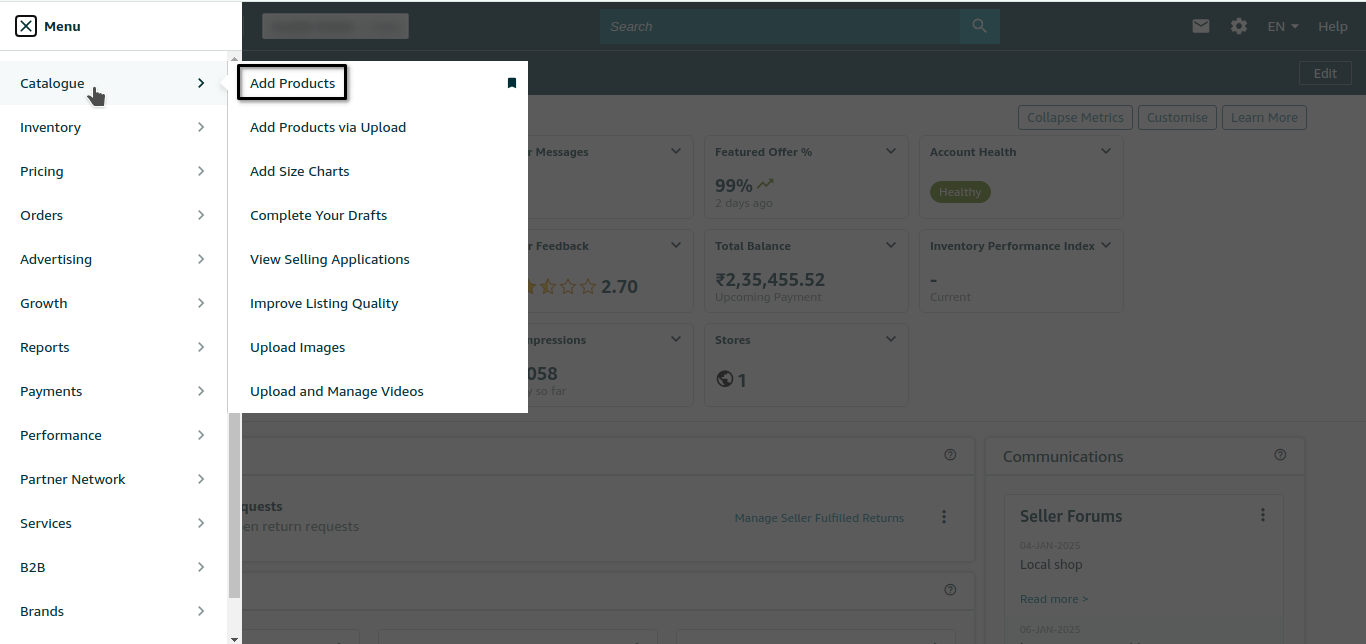Expand the Growth menu chevron
The height and width of the screenshot is (644, 1366).
pyautogui.click(x=201, y=303)
